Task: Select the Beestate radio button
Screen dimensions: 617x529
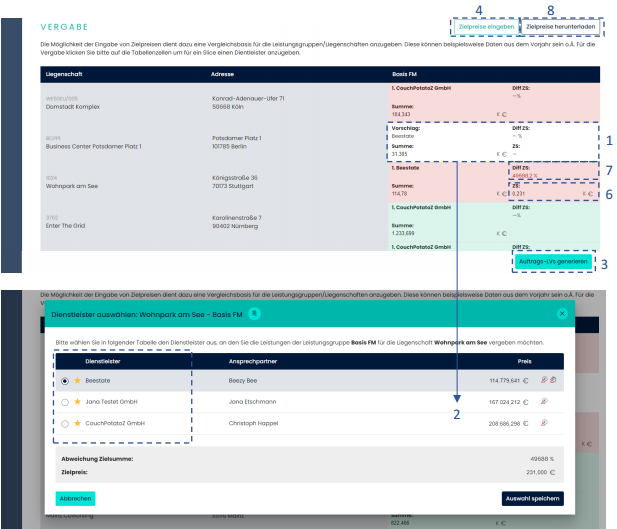Action: [x=65, y=380]
